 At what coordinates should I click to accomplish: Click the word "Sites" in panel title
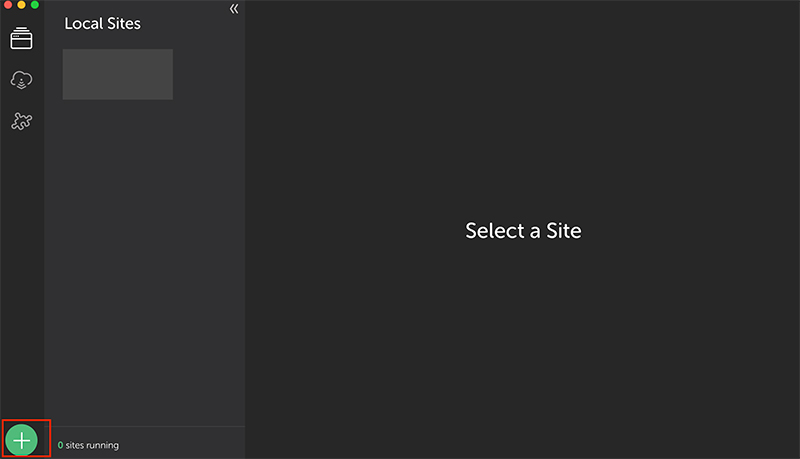click(124, 23)
